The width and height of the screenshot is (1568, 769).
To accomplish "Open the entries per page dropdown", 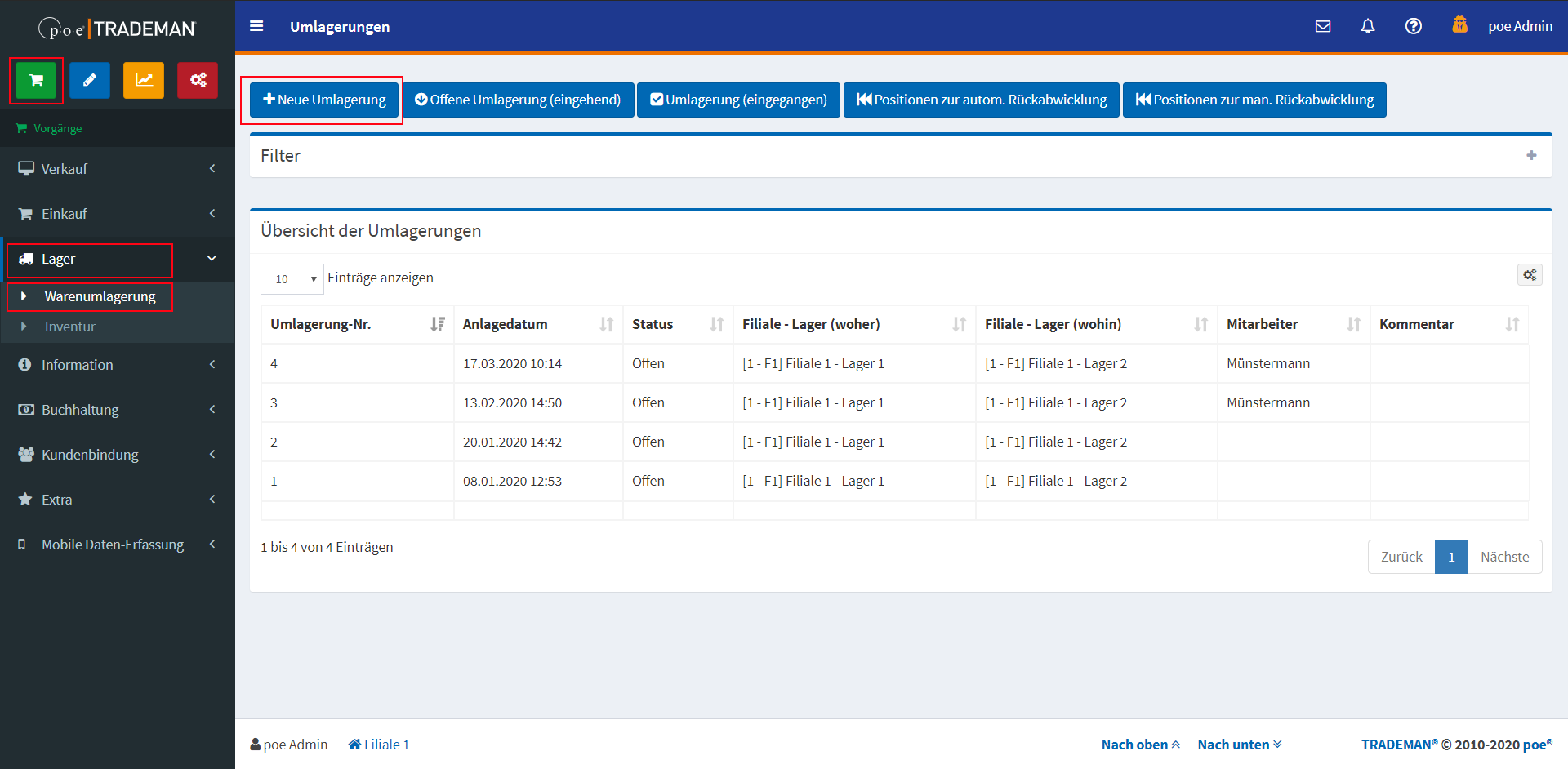I will (x=292, y=279).
